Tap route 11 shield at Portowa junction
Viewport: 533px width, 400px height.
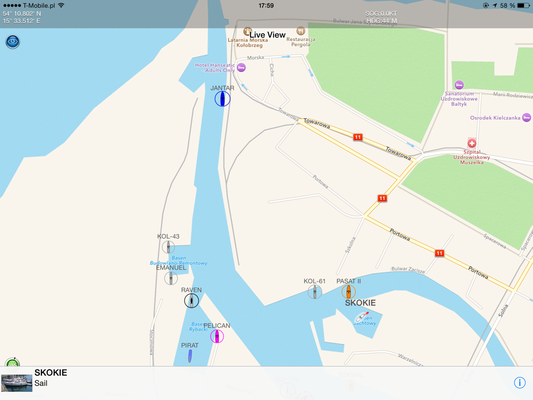pos(382,198)
